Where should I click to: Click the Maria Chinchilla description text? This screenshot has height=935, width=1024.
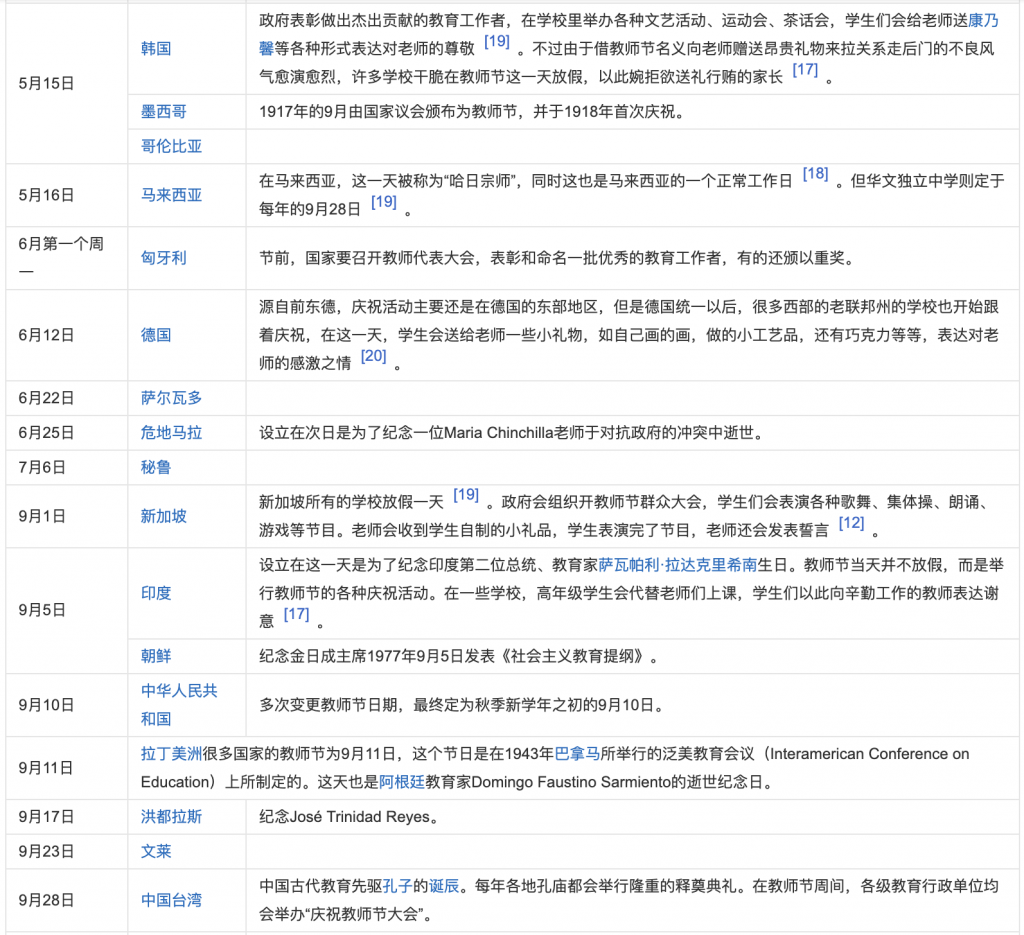514,432
